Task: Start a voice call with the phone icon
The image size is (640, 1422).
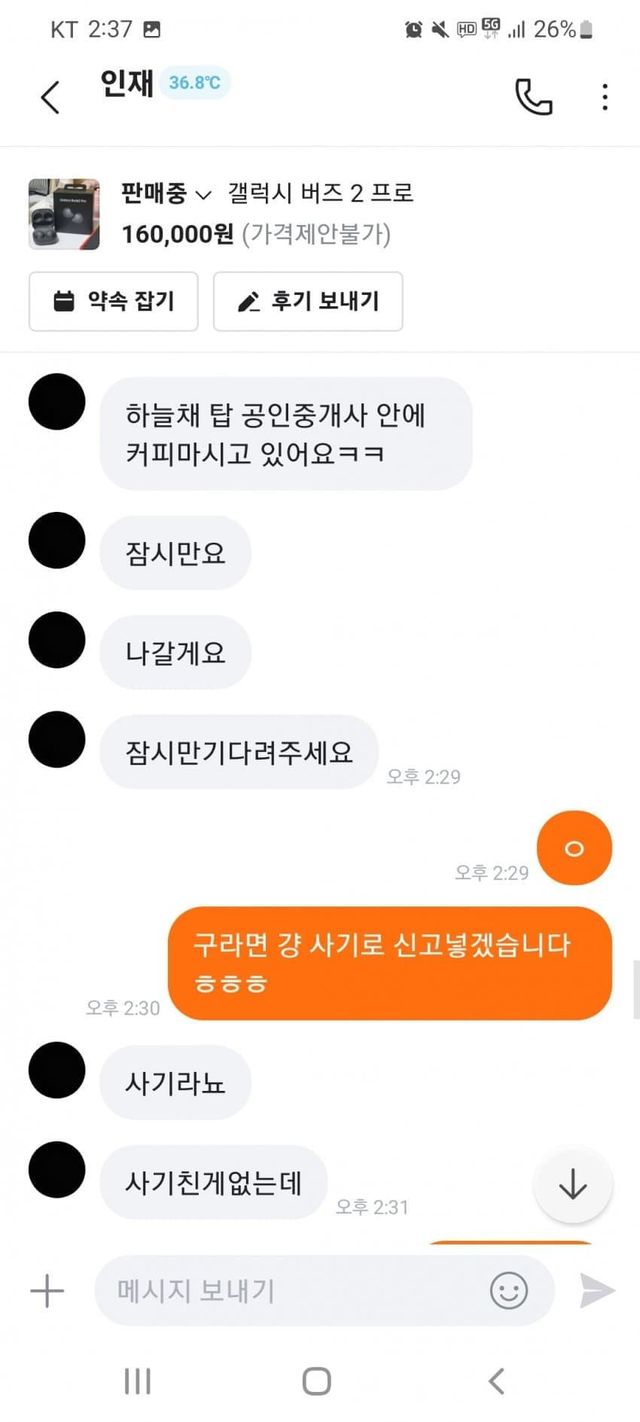Action: [533, 96]
